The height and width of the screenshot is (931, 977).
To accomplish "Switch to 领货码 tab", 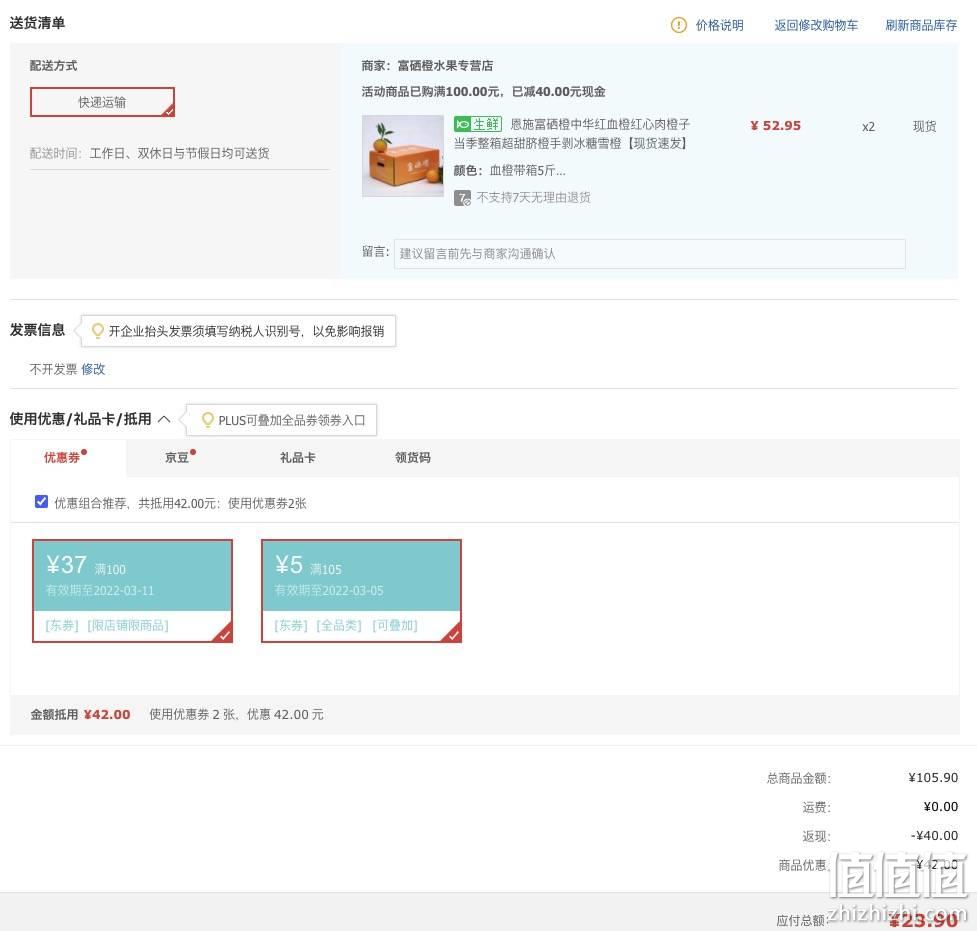I will coord(412,457).
